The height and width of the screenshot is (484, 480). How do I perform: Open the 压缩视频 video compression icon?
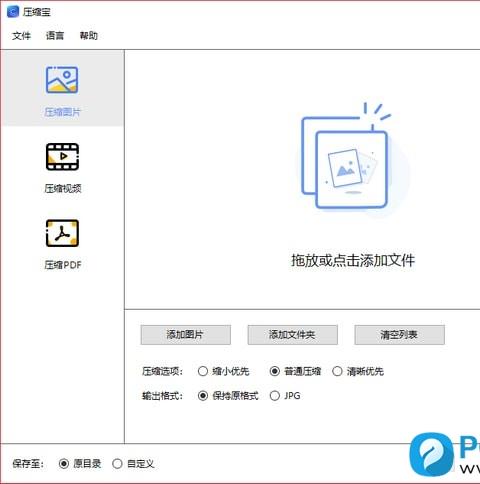coord(62,157)
